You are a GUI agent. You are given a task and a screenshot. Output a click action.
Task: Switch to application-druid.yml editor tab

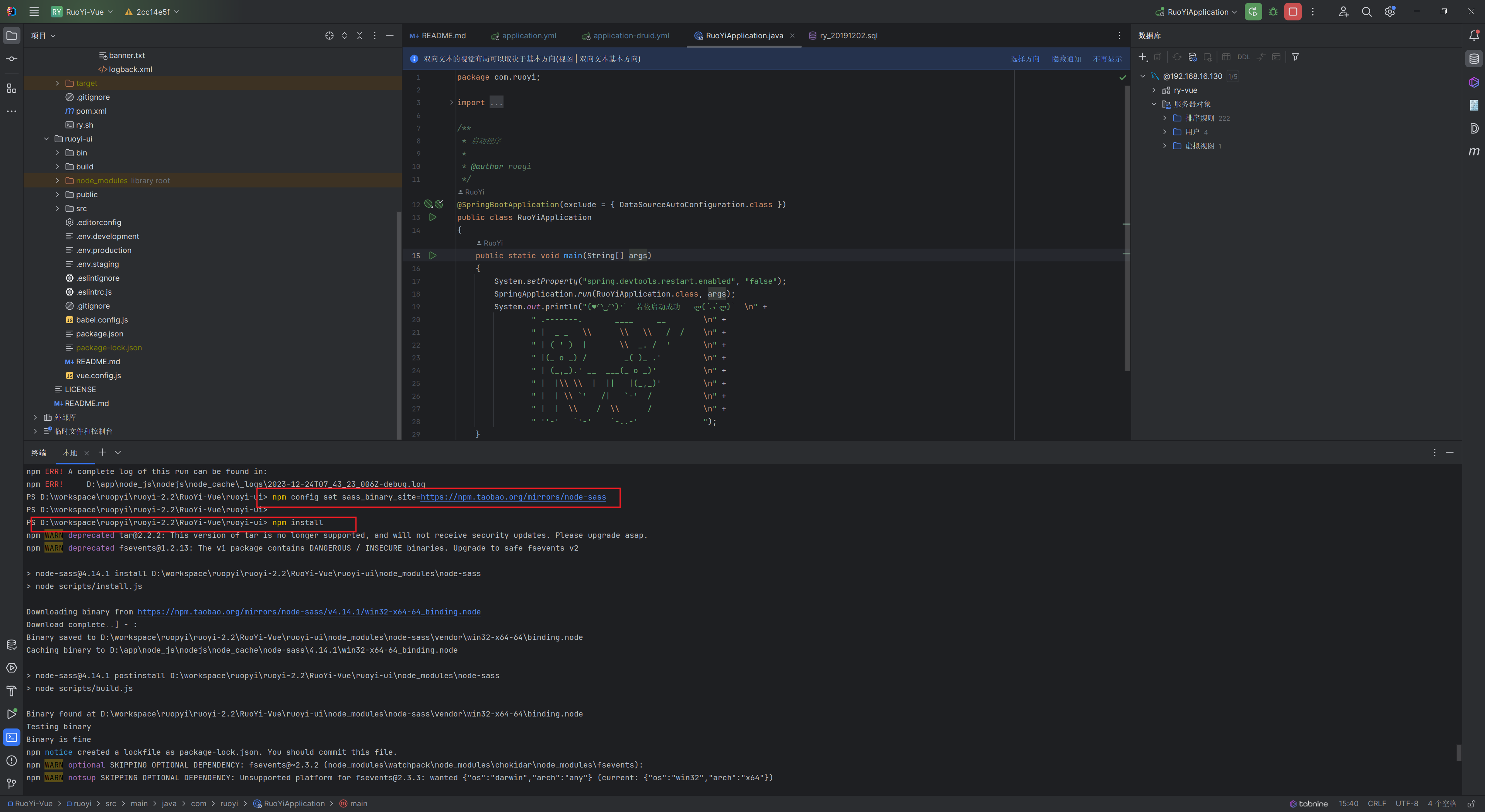[625, 36]
